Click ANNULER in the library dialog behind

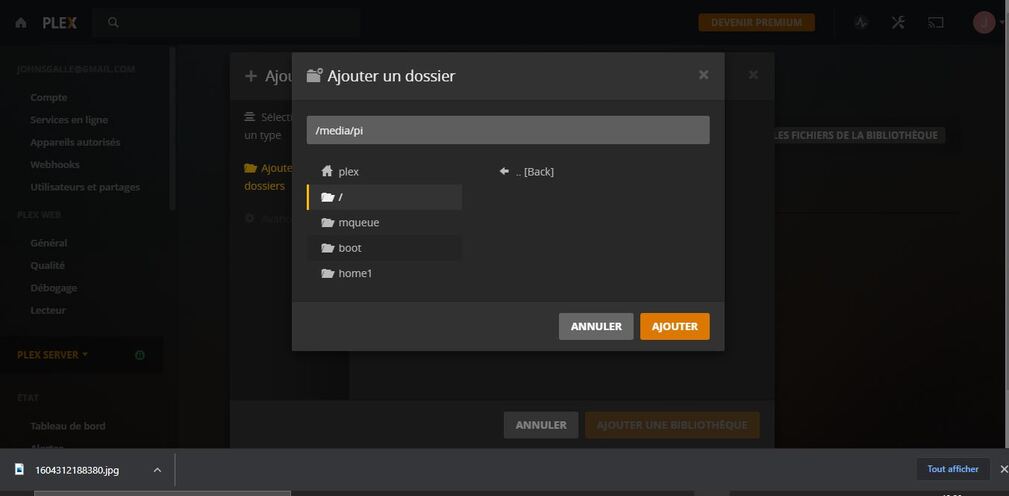click(x=541, y=425)
